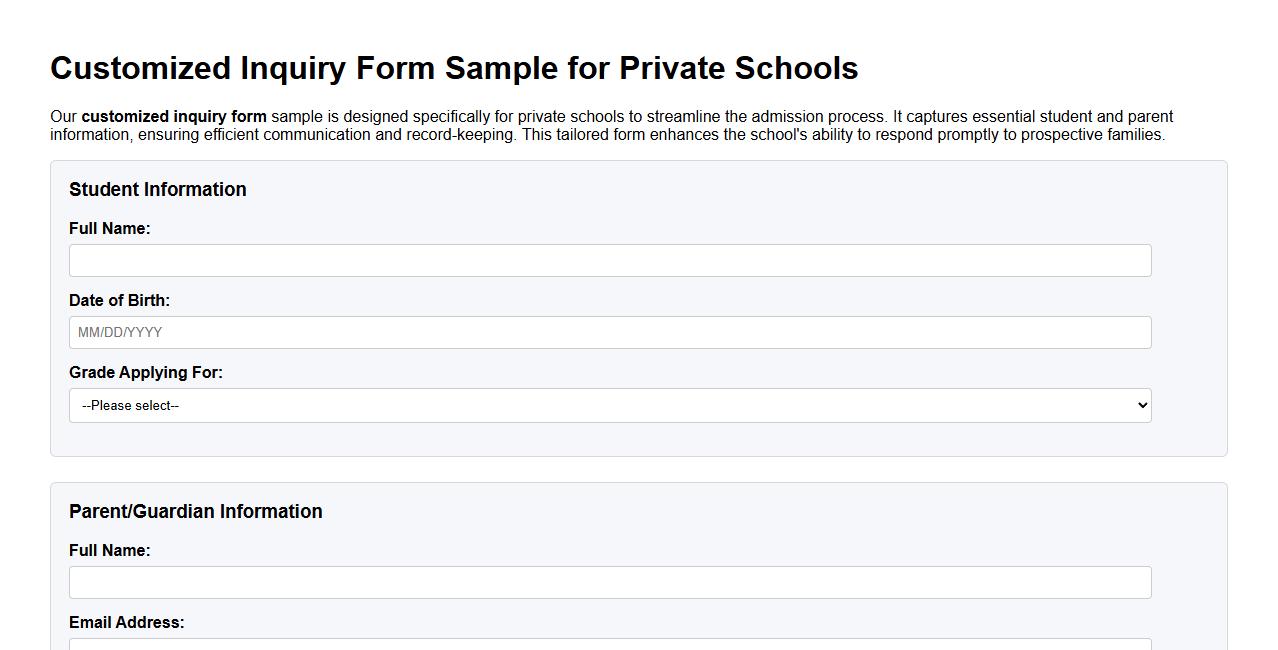
Task: Click the introductory description paragraph
Action: tap(610, 124)
